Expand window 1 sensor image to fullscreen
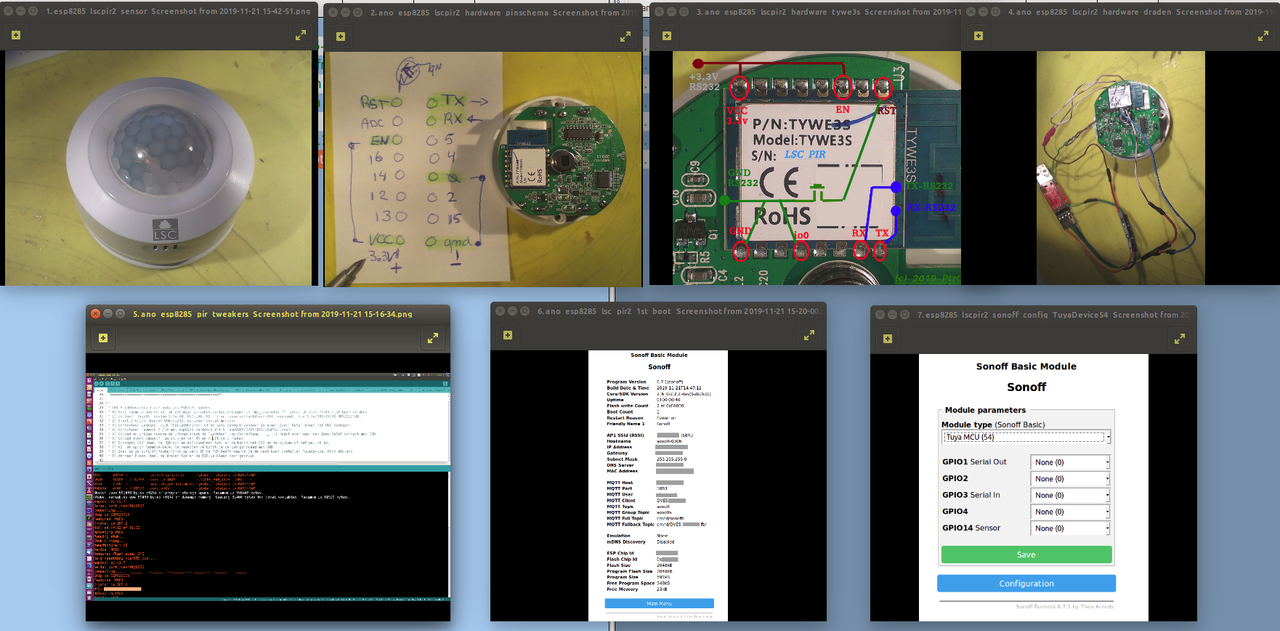This screenshot has height=631, width=1280. pos(302,35)
